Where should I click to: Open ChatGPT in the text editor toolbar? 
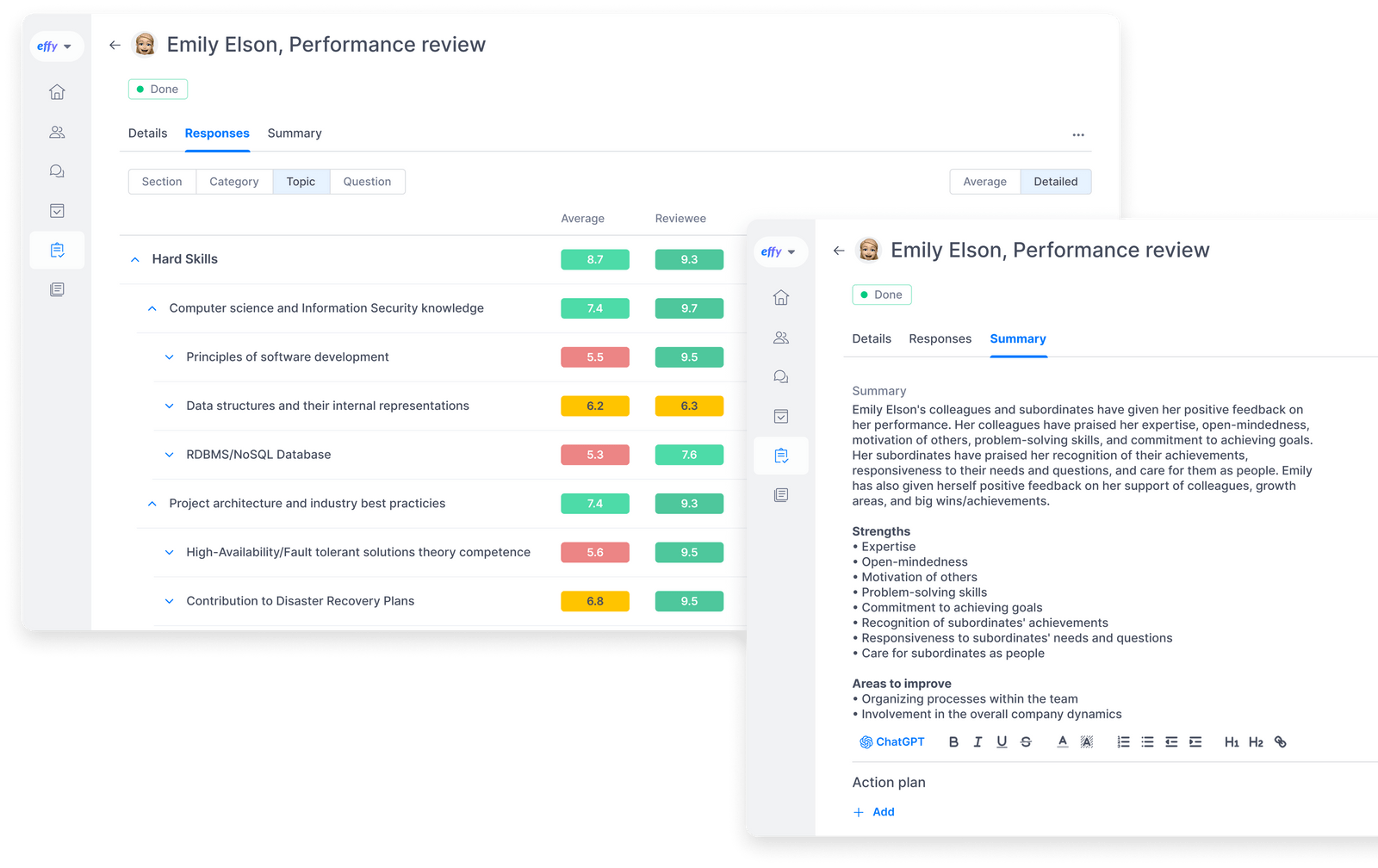pos(893,741)
